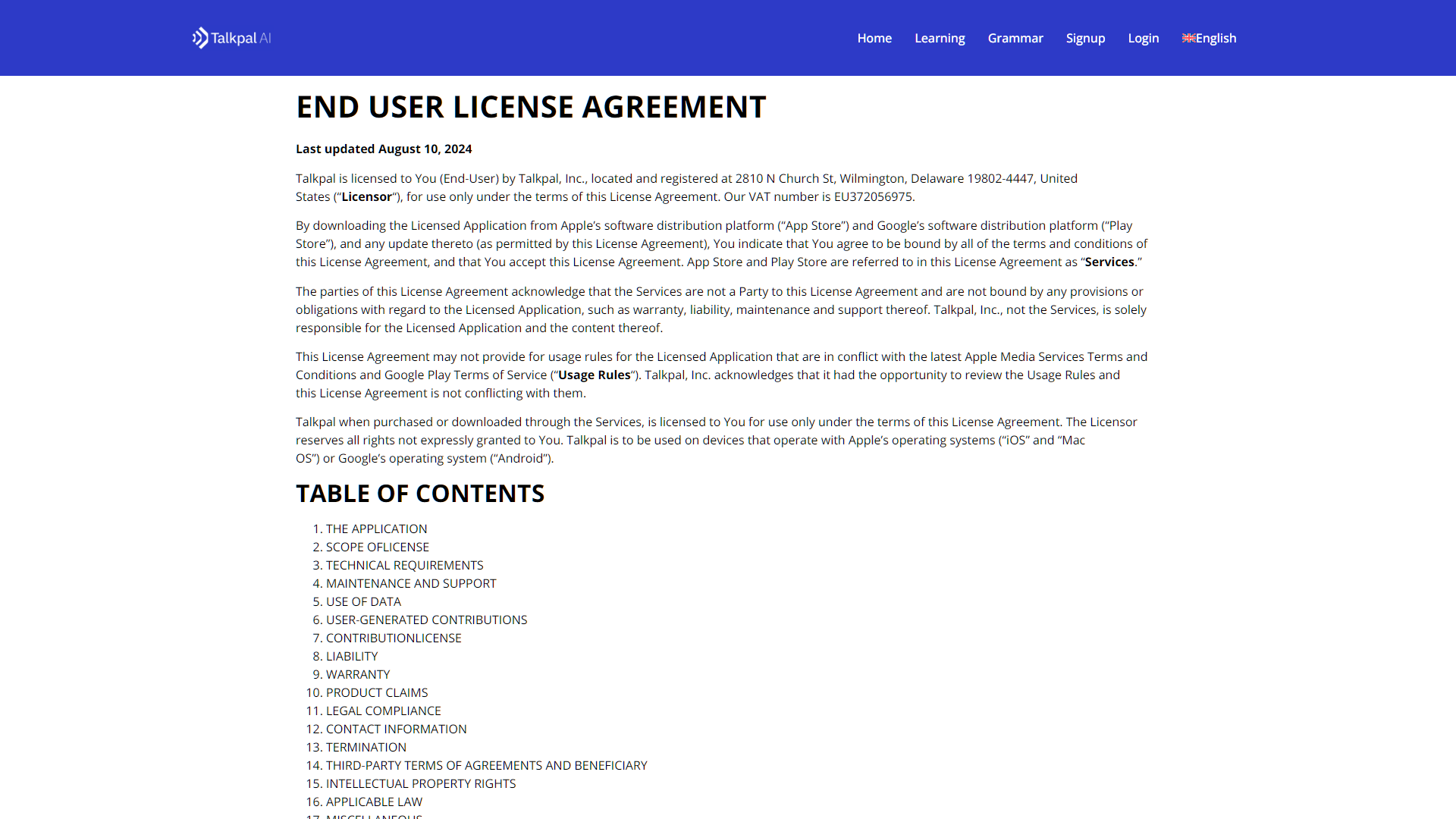Click the UK flag icon next to English
The height and width of the screenshot is (819, 1456).
(x=1188, y=38)
